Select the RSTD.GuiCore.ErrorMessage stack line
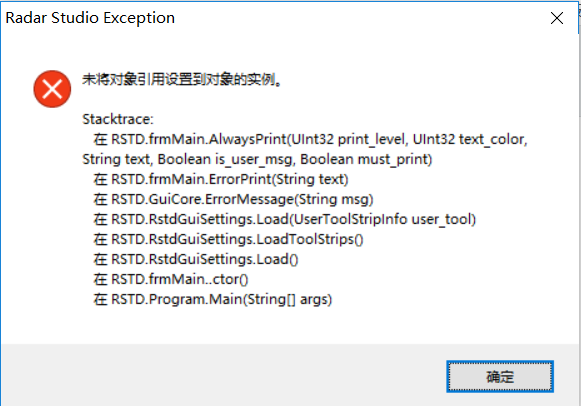The image size is (582, 406). (x=233, y=199)
